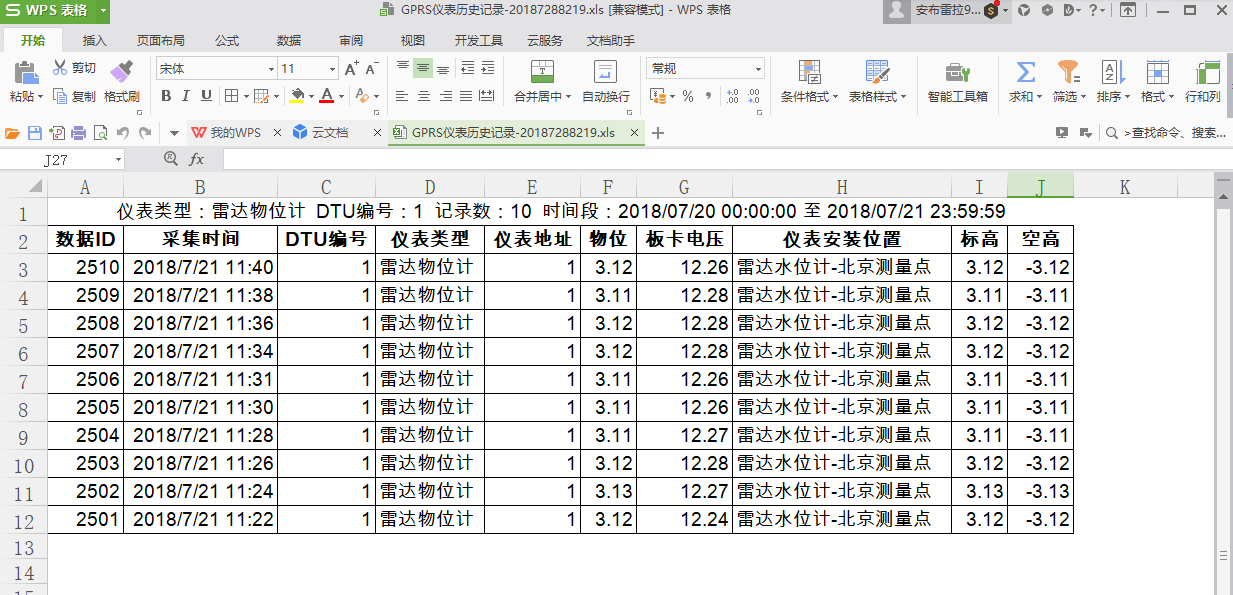Click the percent style icon
Image resolution: width=1233 pixels, height=595 pixels.
(x=688, y=96)
